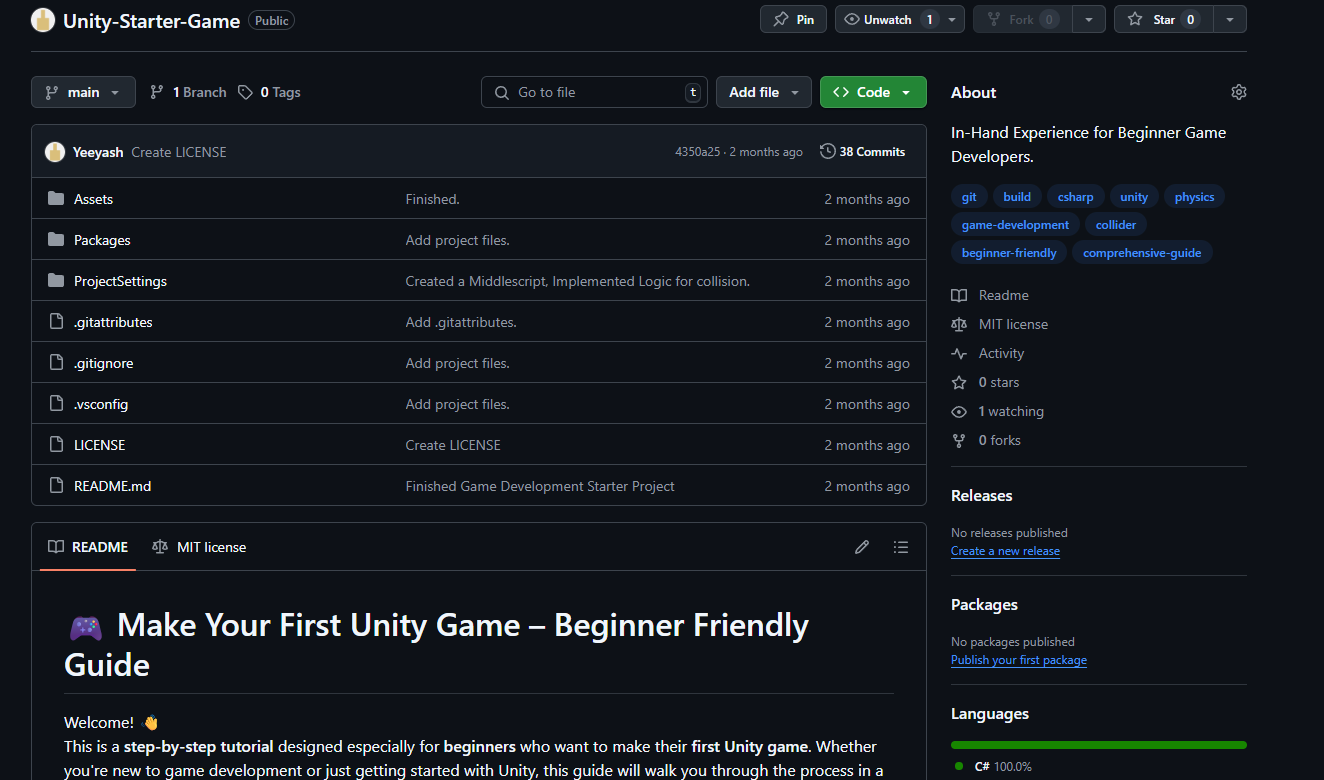This screenshot has width=1324, height=780.
Task: Select the git topic tag
Action: point(969,197)
